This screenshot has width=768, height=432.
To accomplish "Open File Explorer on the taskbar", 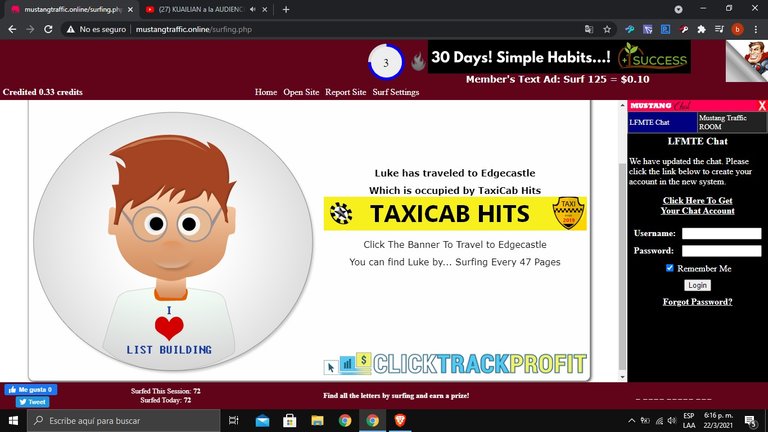I will coord(317,421).
